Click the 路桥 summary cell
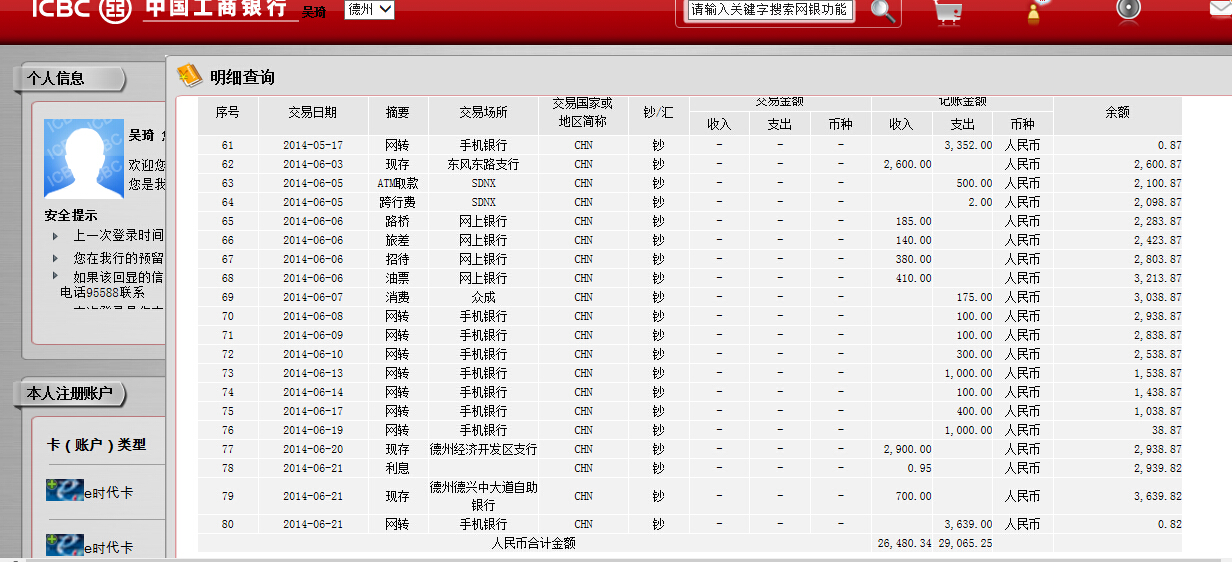The image size is (1232, 562). point(398,221)
